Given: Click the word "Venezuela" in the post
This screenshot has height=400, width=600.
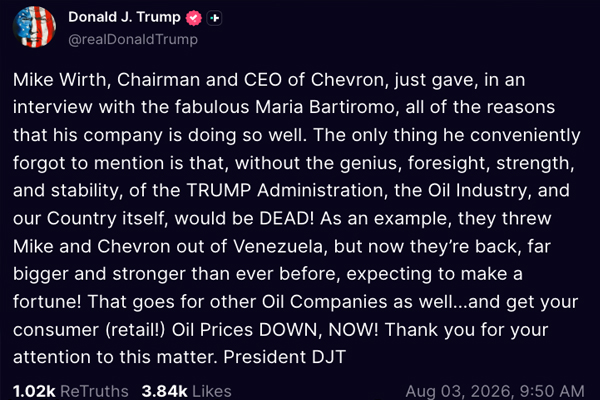Looking at the screenshot, I should coord(280,246).
